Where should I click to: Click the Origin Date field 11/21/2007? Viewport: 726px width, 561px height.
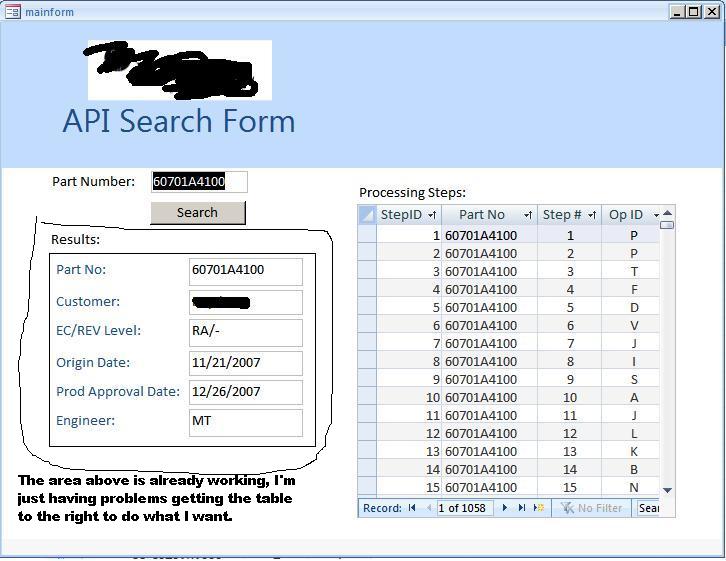pyautogui.click(x=246, y=363)
